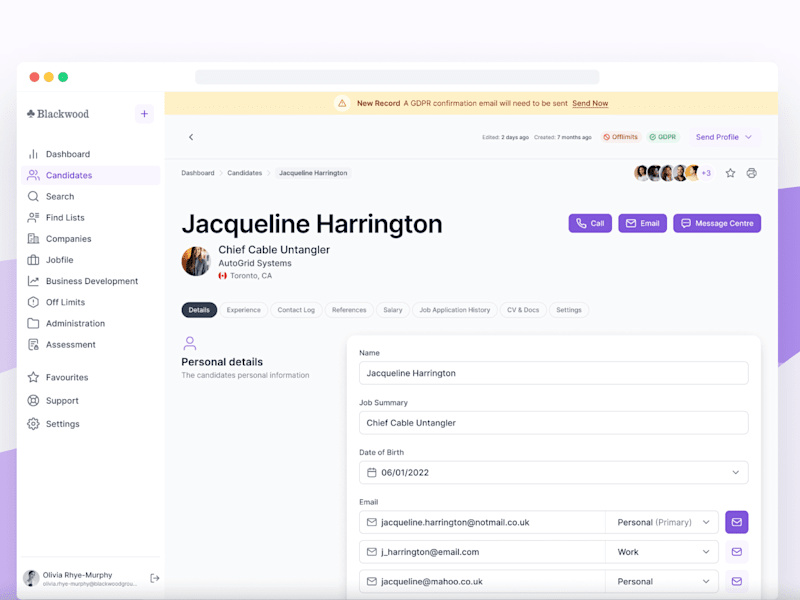Click the warning triangle icon in the banner
Image resolution: width=800 pixels, height=600 pixels.
(x=342, y=103)
